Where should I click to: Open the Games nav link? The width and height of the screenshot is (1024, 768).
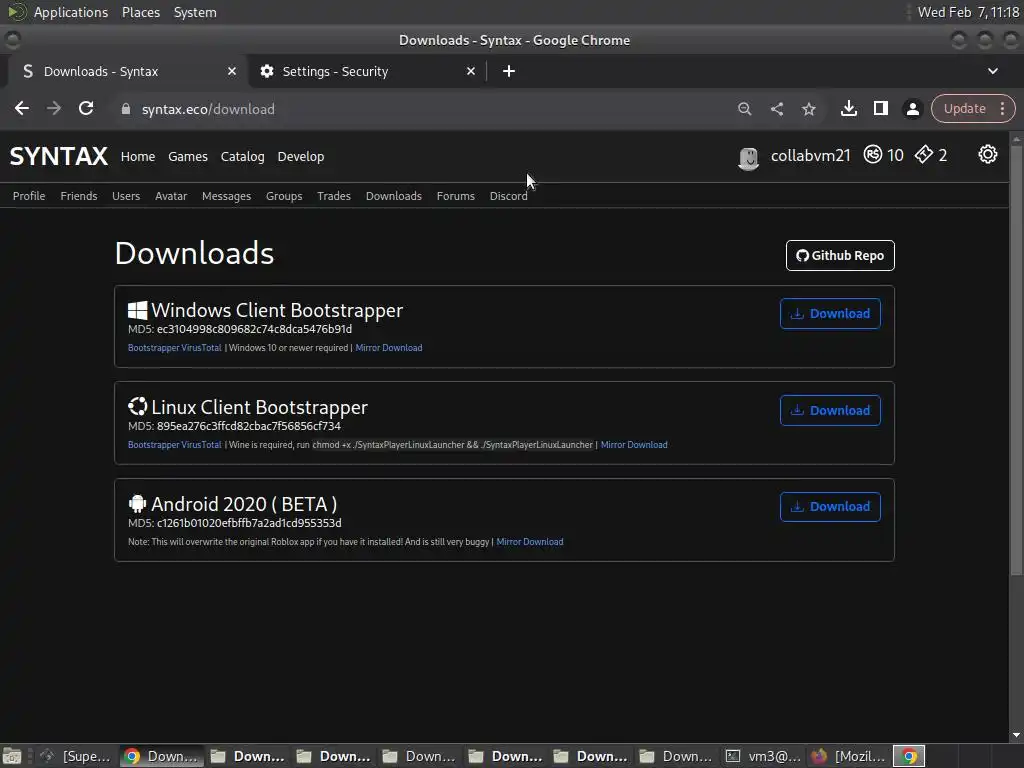(x=187, y=156)
